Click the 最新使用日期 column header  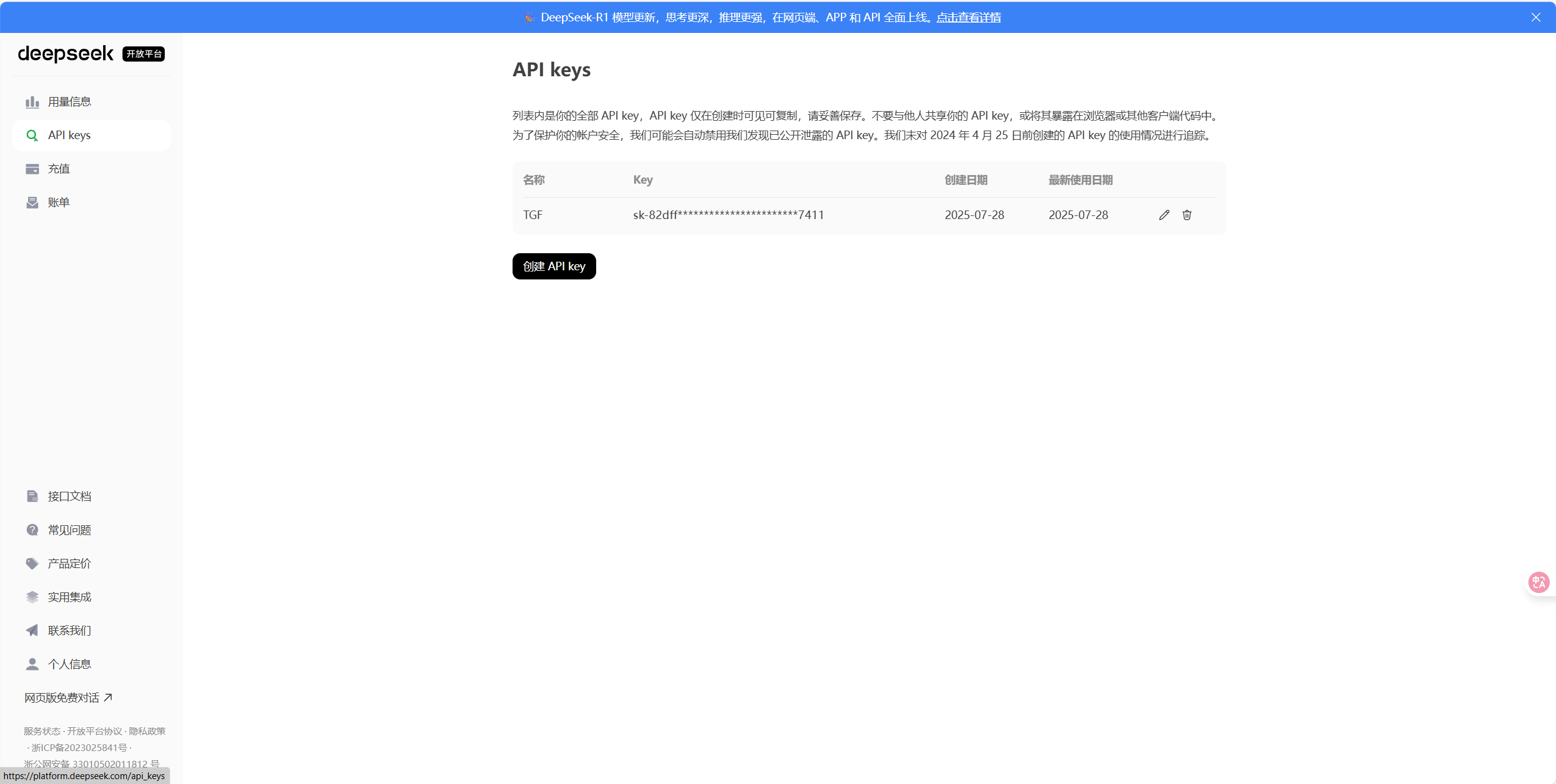pos(1081,180)
